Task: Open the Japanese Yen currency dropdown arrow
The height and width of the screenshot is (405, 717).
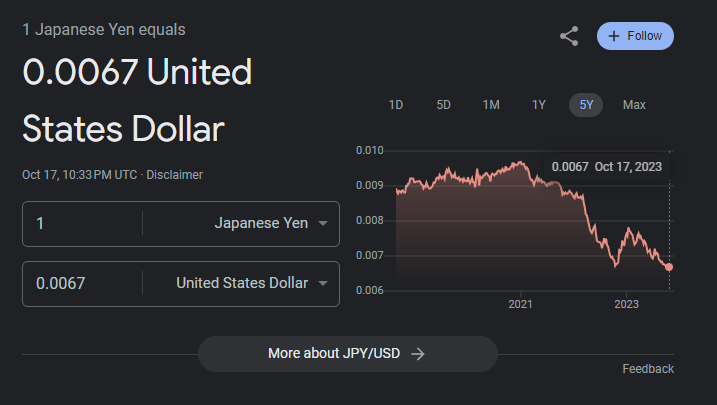Action: [322, 223]
